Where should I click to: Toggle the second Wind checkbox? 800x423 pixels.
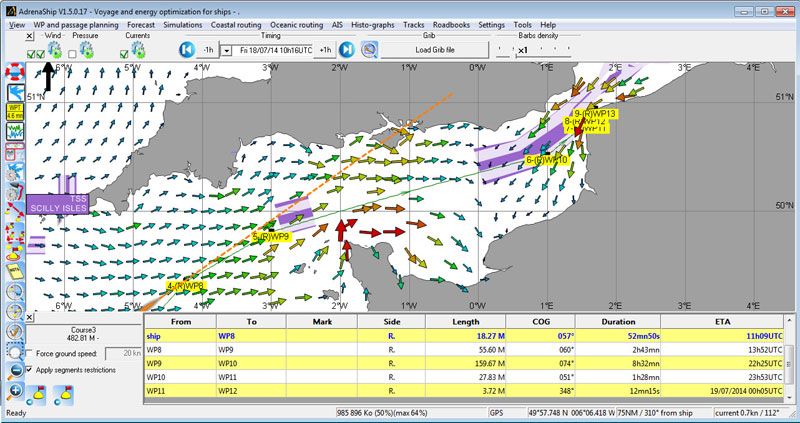point(40,54)
